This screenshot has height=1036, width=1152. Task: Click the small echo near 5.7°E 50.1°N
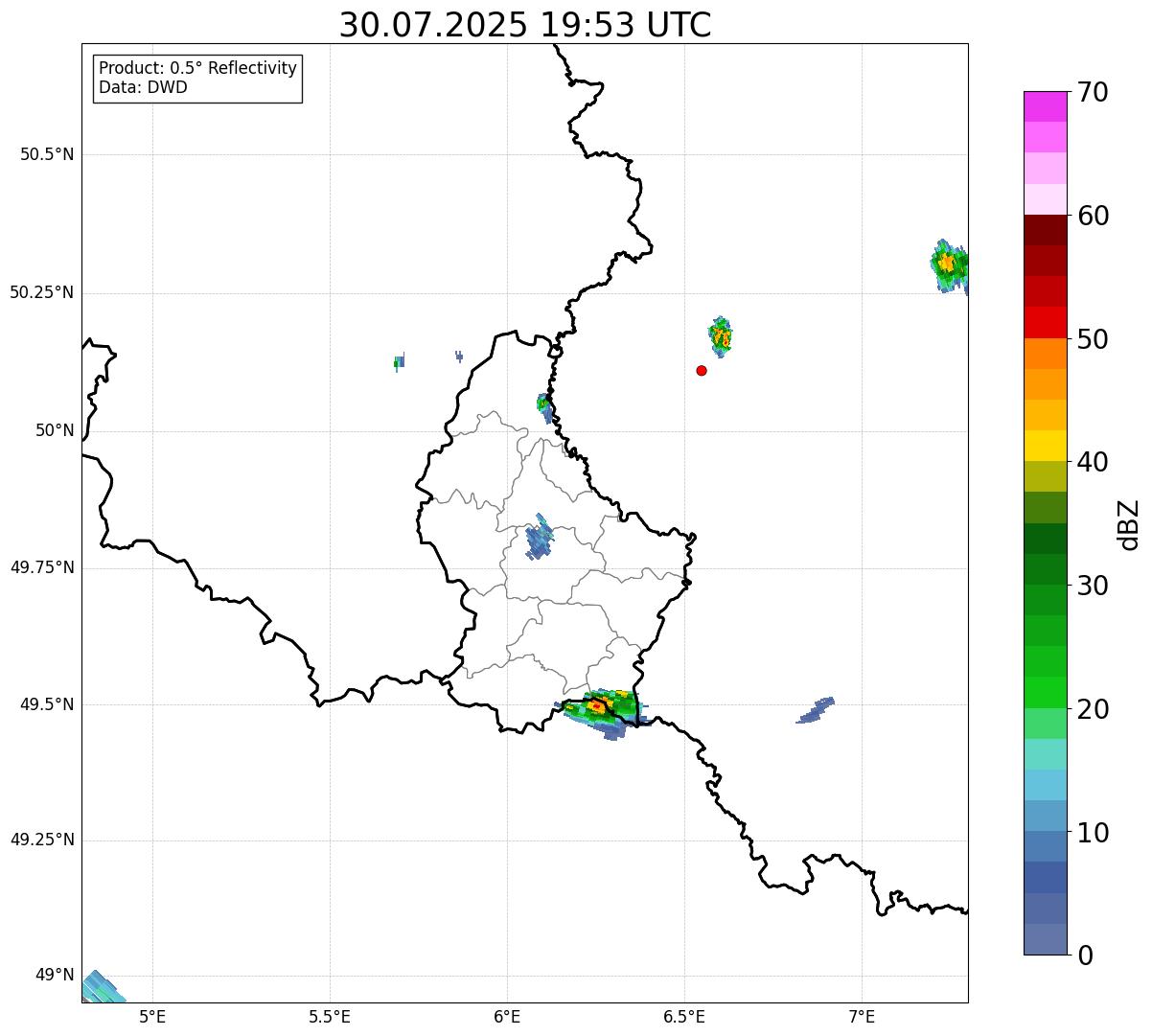point(400,361)
